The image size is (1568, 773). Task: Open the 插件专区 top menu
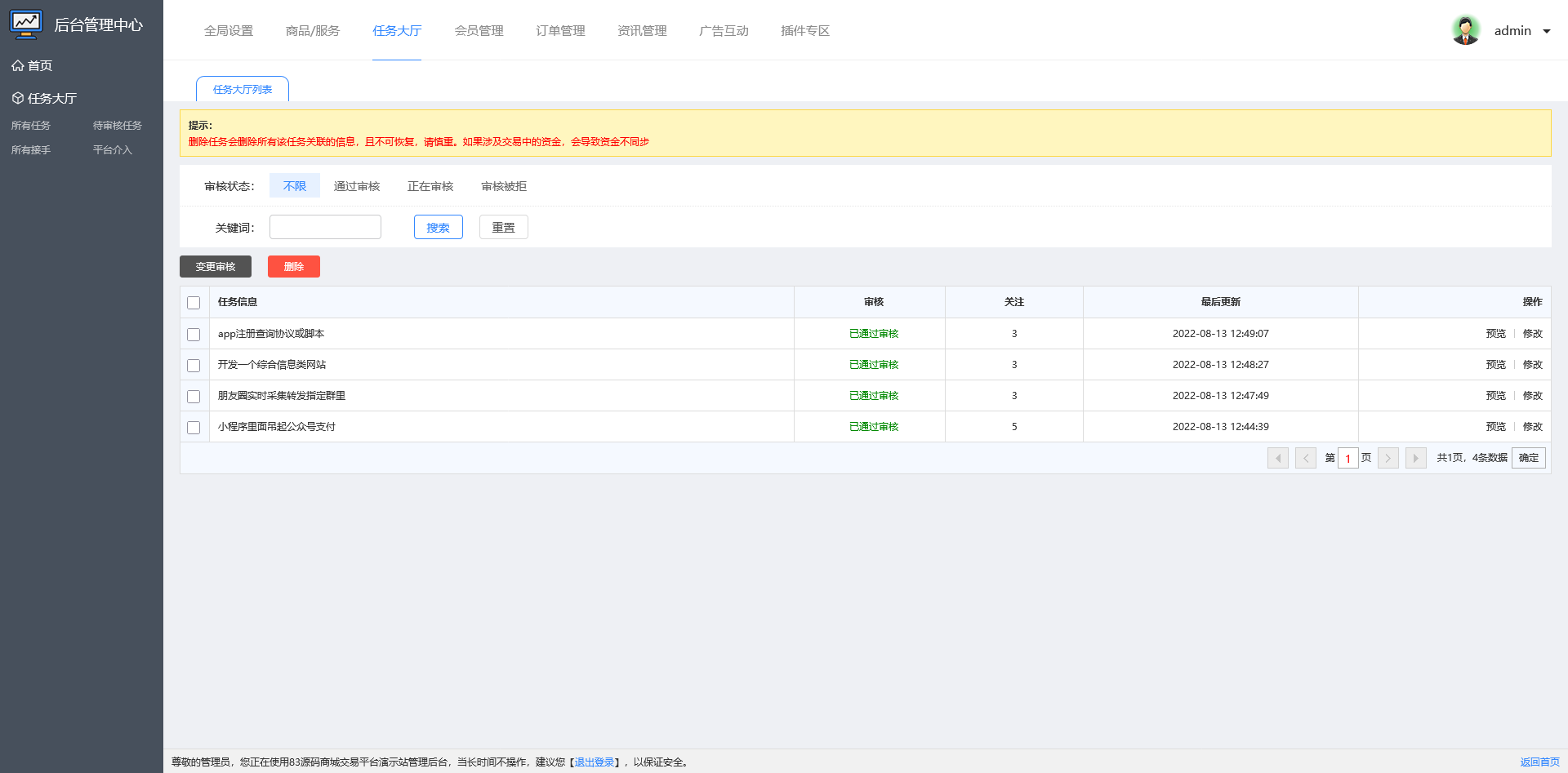tap(805, 30)
